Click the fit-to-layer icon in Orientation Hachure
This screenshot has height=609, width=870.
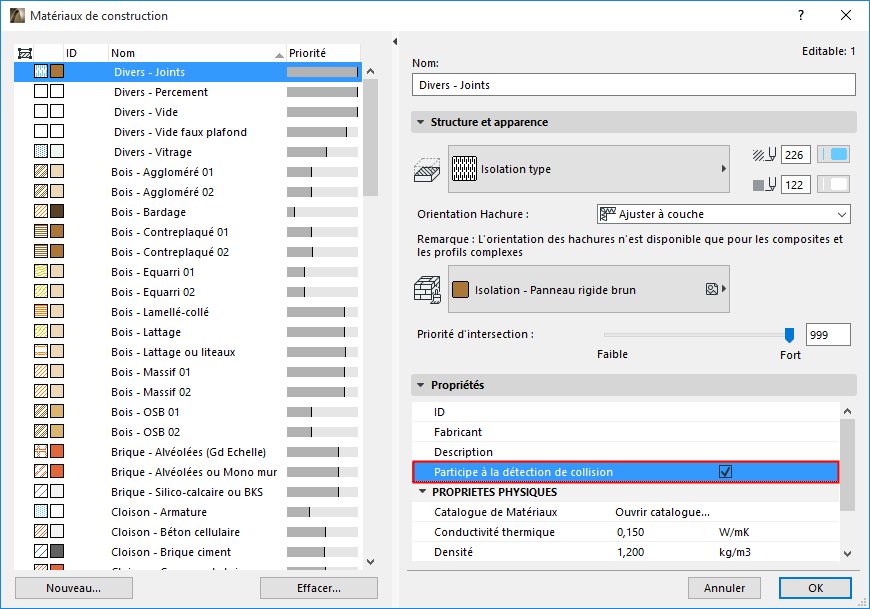[608, 214]
